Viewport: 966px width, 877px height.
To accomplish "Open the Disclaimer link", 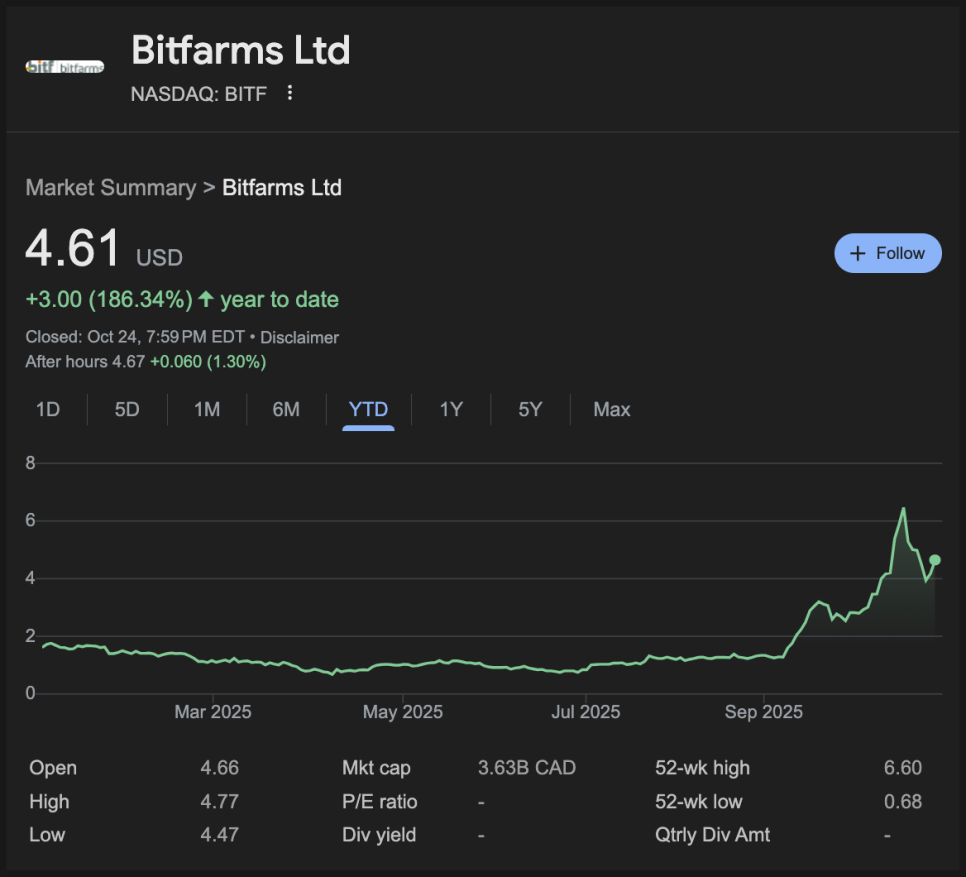I will pos(299,338).
